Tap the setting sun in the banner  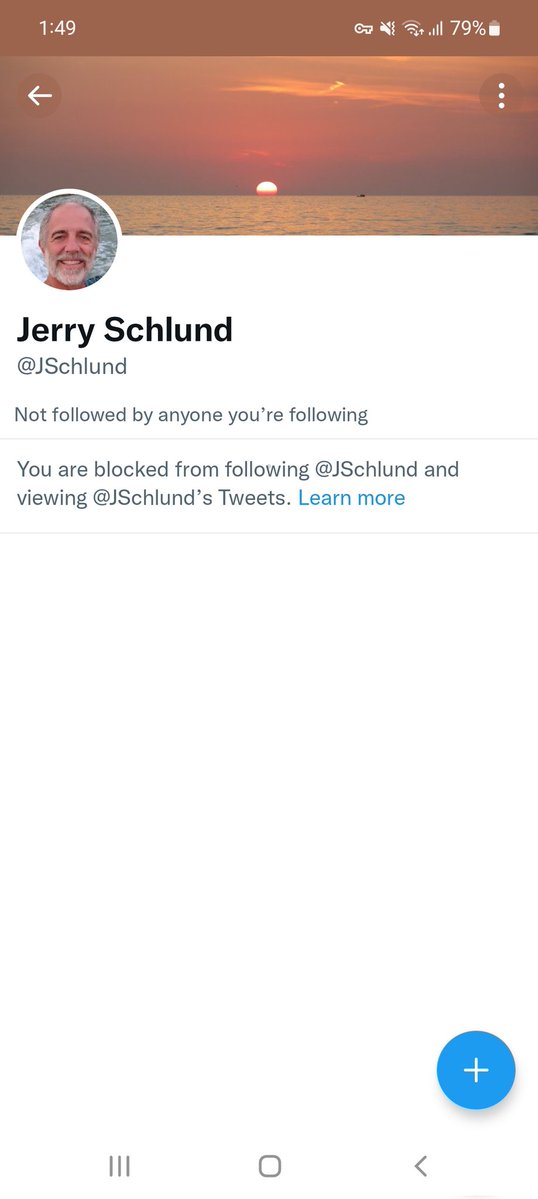coord(266,189)
